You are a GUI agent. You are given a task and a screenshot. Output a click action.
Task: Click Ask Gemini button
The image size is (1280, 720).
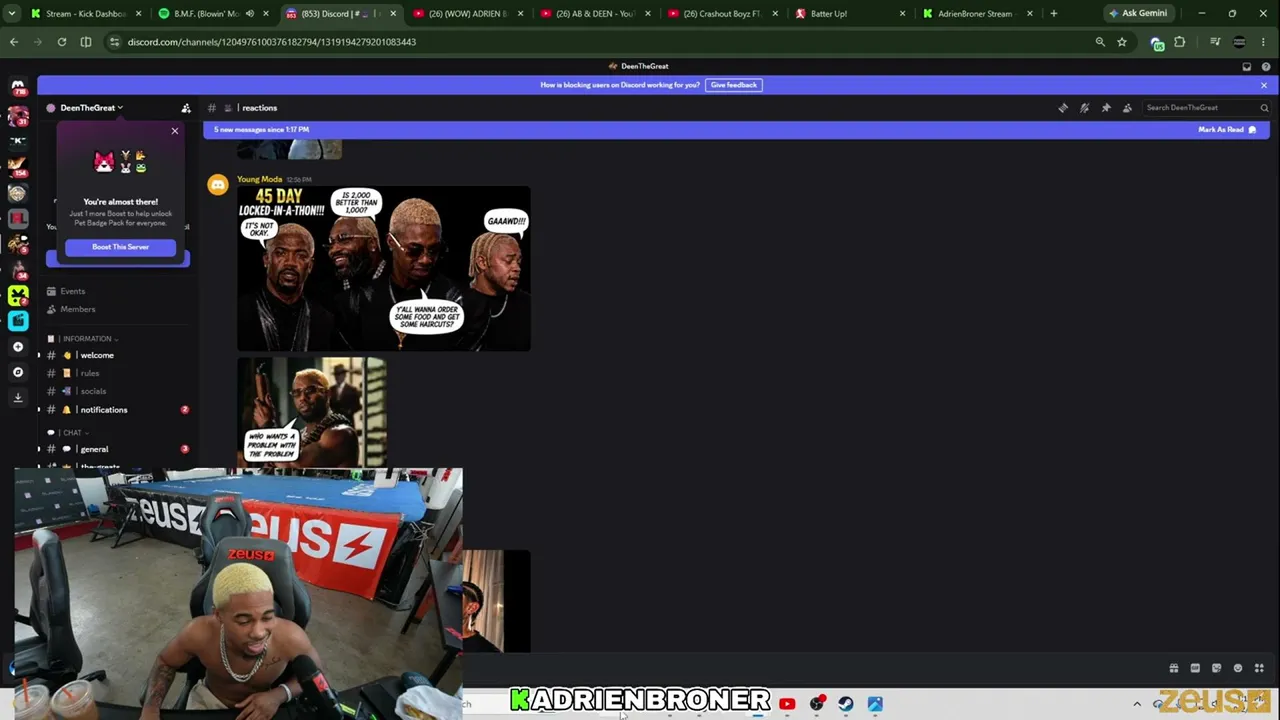[x=1138, y=14]
